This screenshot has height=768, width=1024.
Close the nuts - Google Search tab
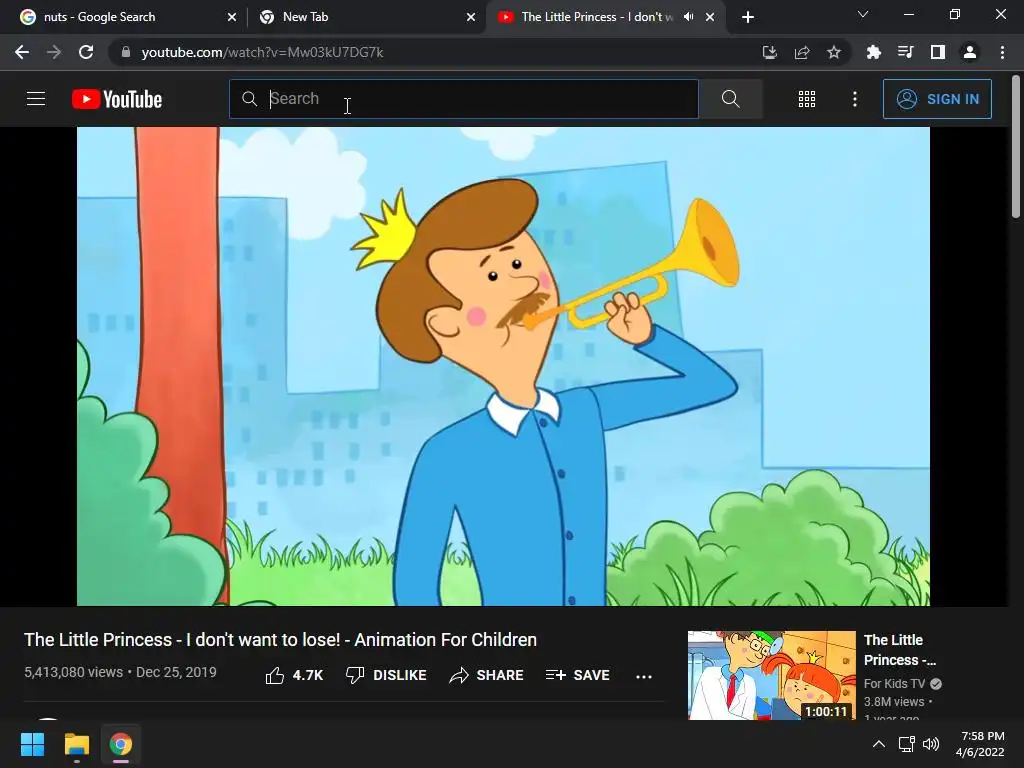232,17
